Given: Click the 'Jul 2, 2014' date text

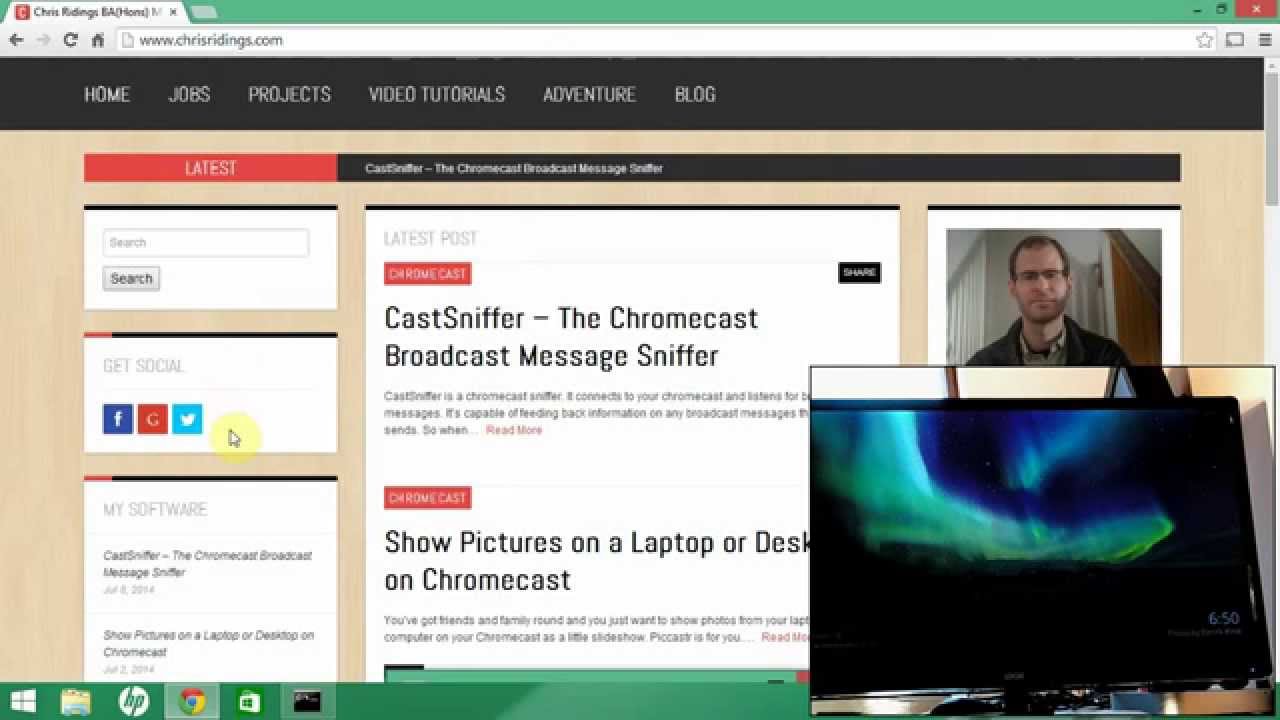Looking at the screenshot, I should point(129,669).
